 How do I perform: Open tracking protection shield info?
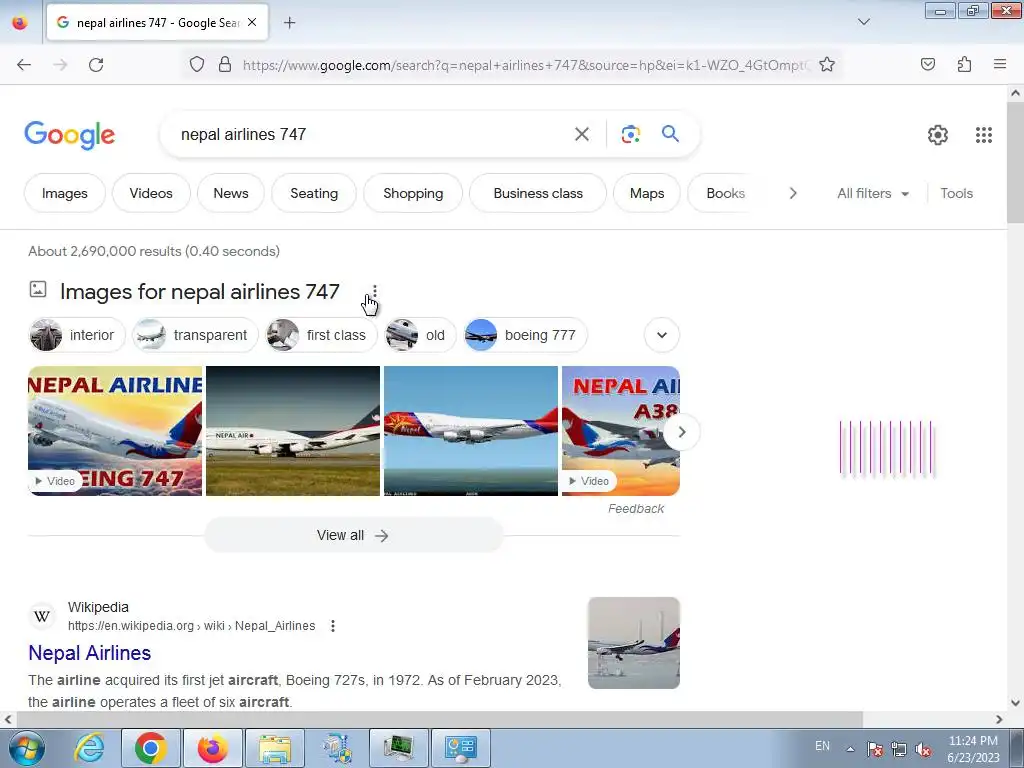pyautogui.click(x=197, y=64)
